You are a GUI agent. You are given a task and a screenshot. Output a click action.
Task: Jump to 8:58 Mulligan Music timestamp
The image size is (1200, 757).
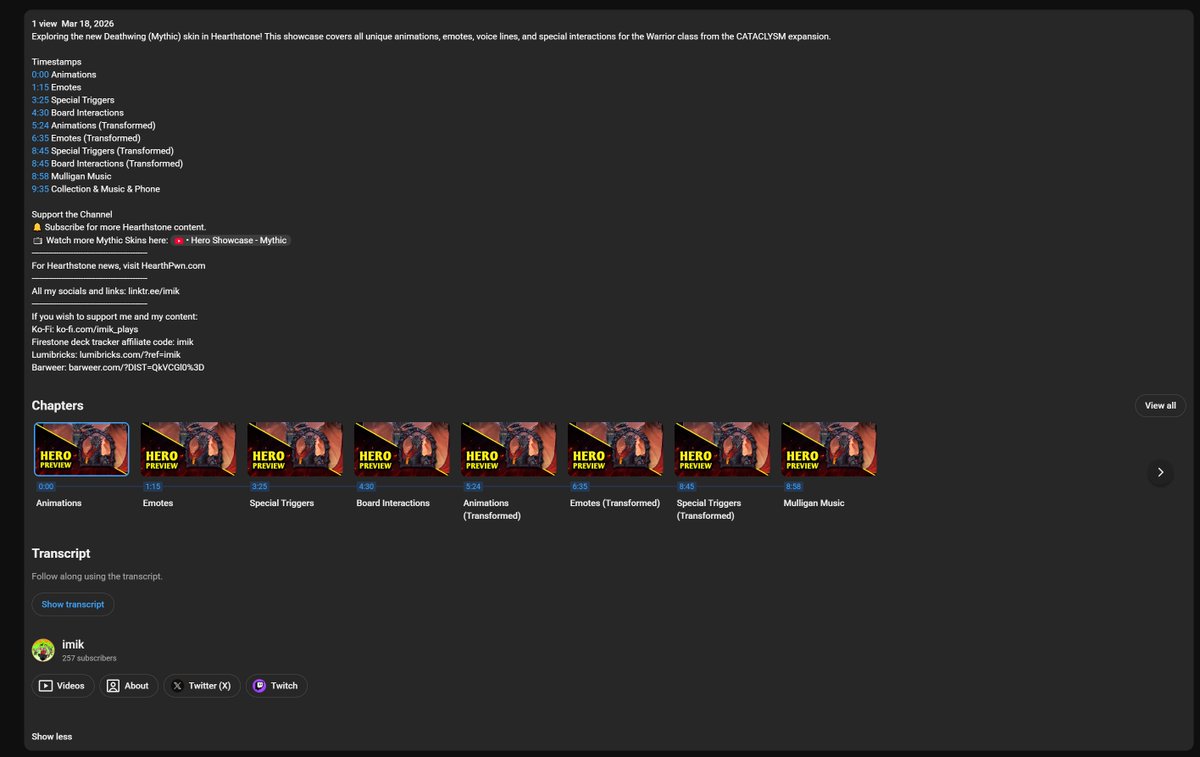click(x=40, y=176)
